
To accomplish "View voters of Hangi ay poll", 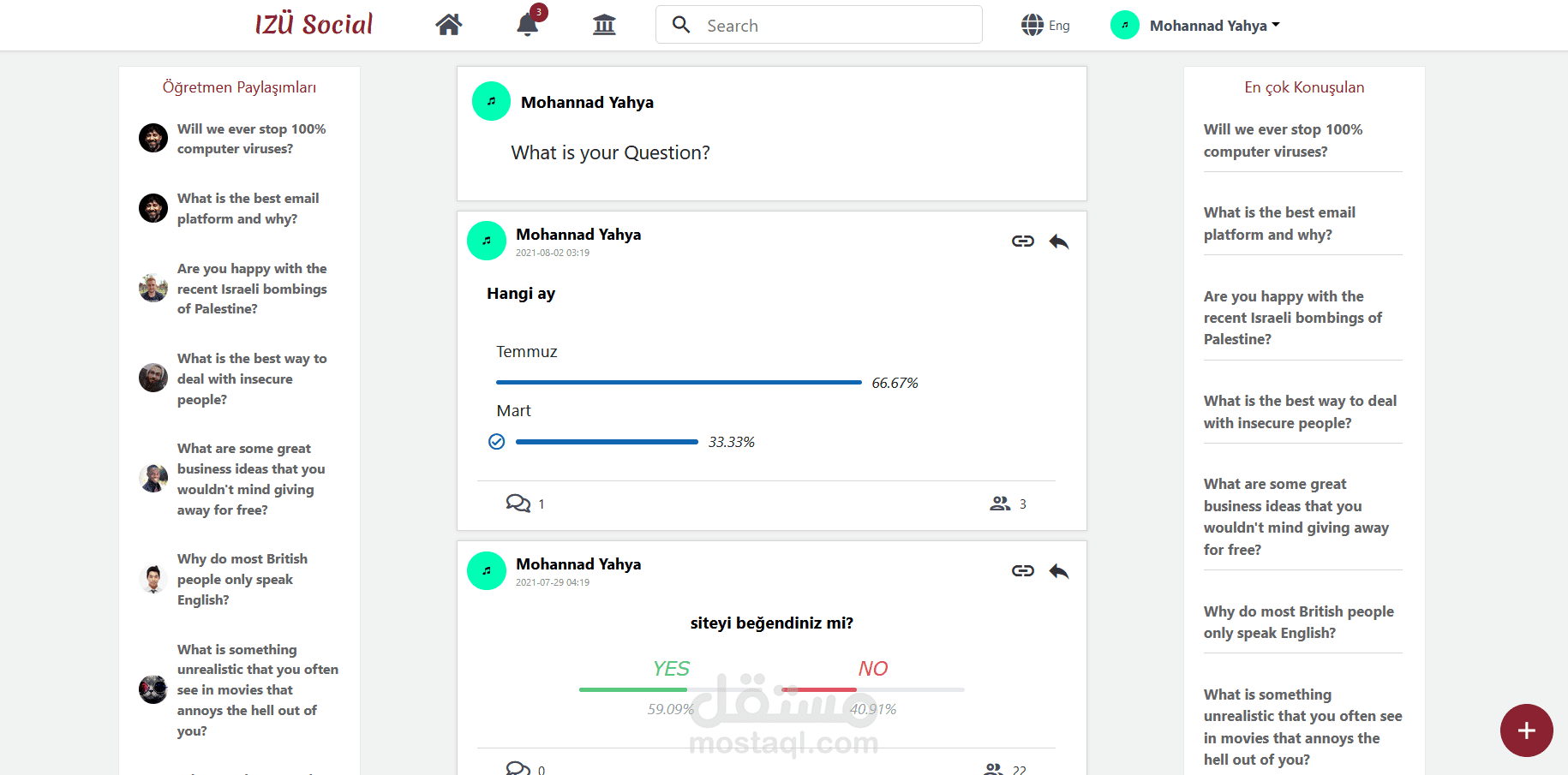I will pyautogui.click(x=1000, y=504).
